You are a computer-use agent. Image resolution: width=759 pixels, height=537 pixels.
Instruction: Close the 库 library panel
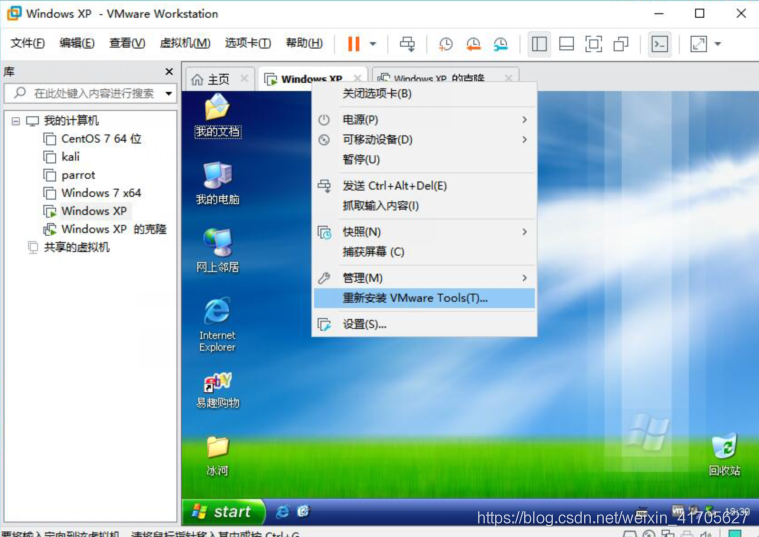coord(169,72)
